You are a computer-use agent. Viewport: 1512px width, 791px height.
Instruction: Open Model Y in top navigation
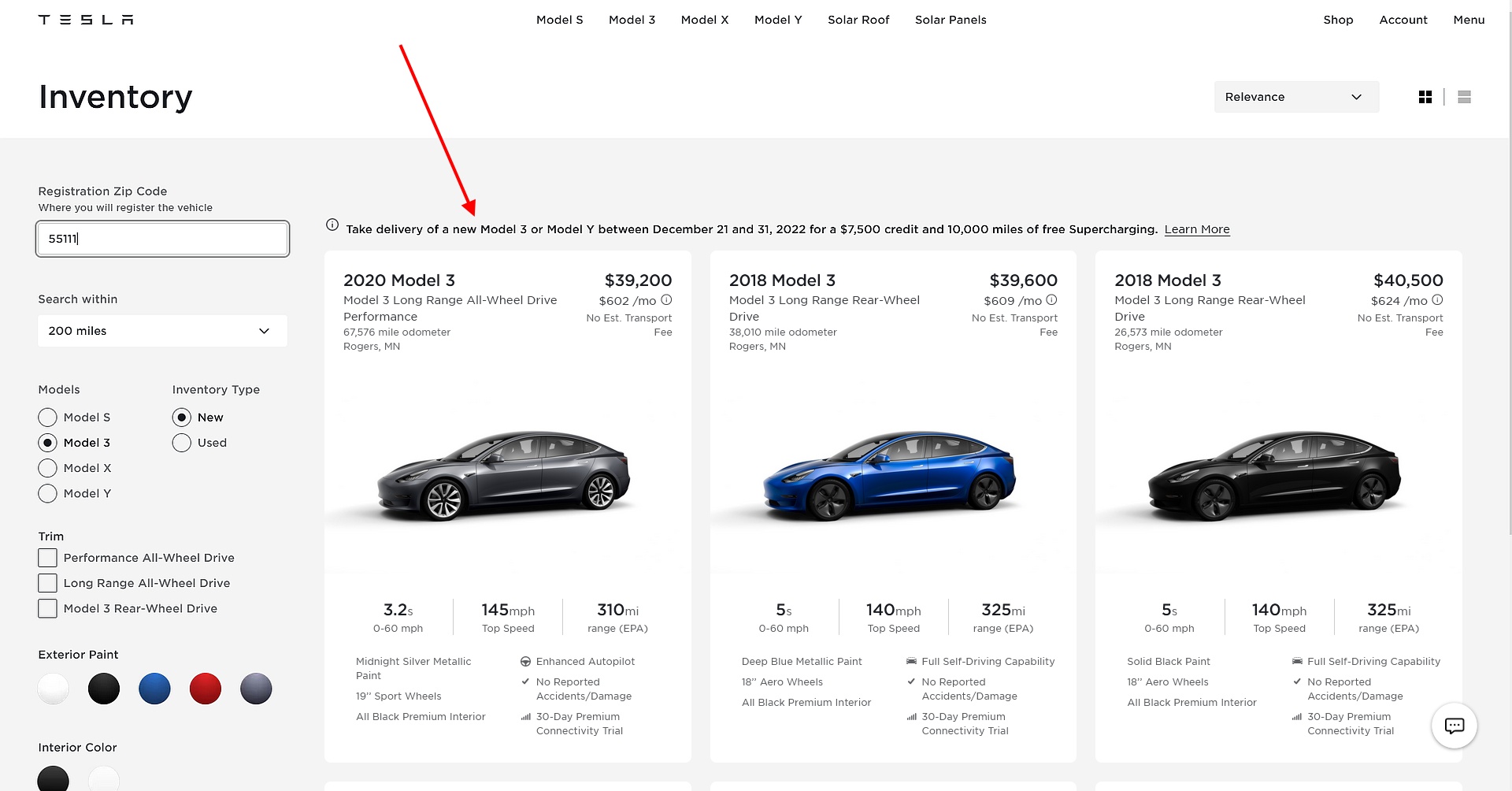(778, 20)
